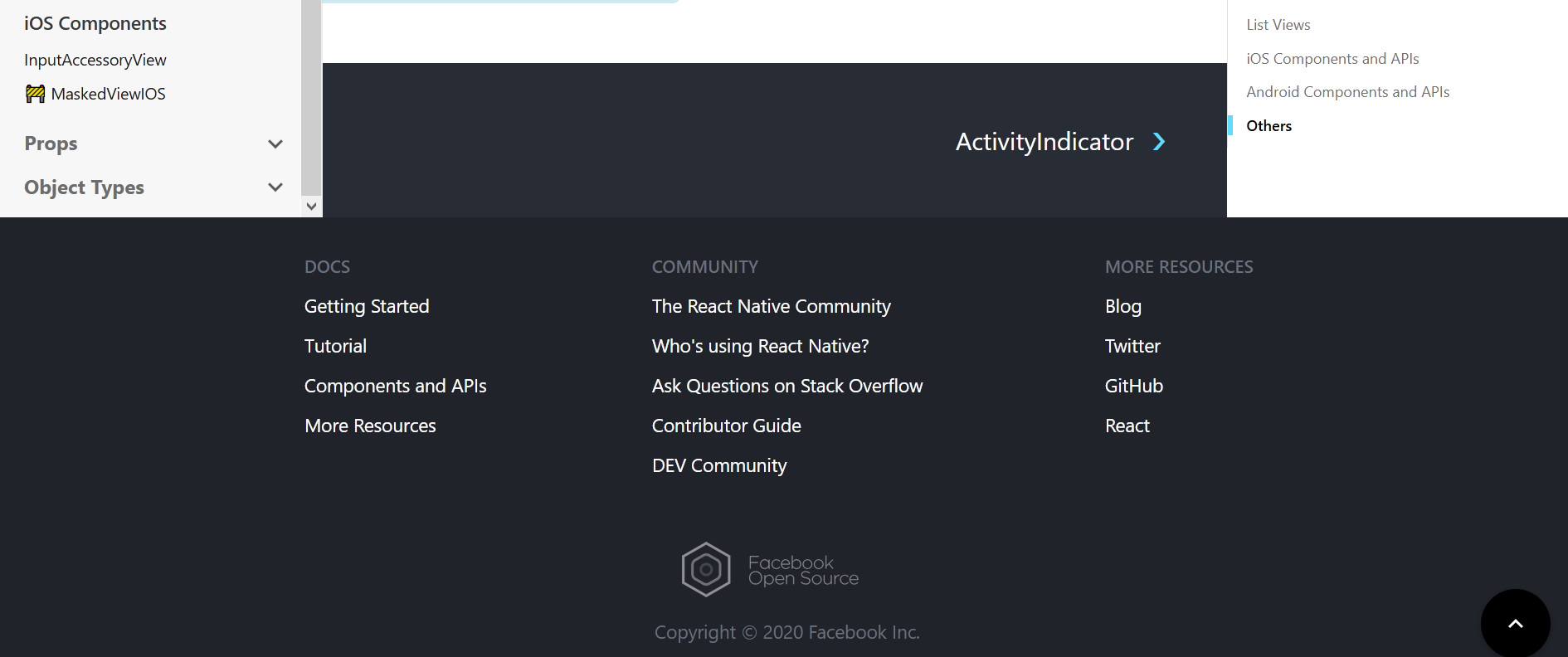
Task: Select Others in the table of contents
Action: tap(1269, 126)
